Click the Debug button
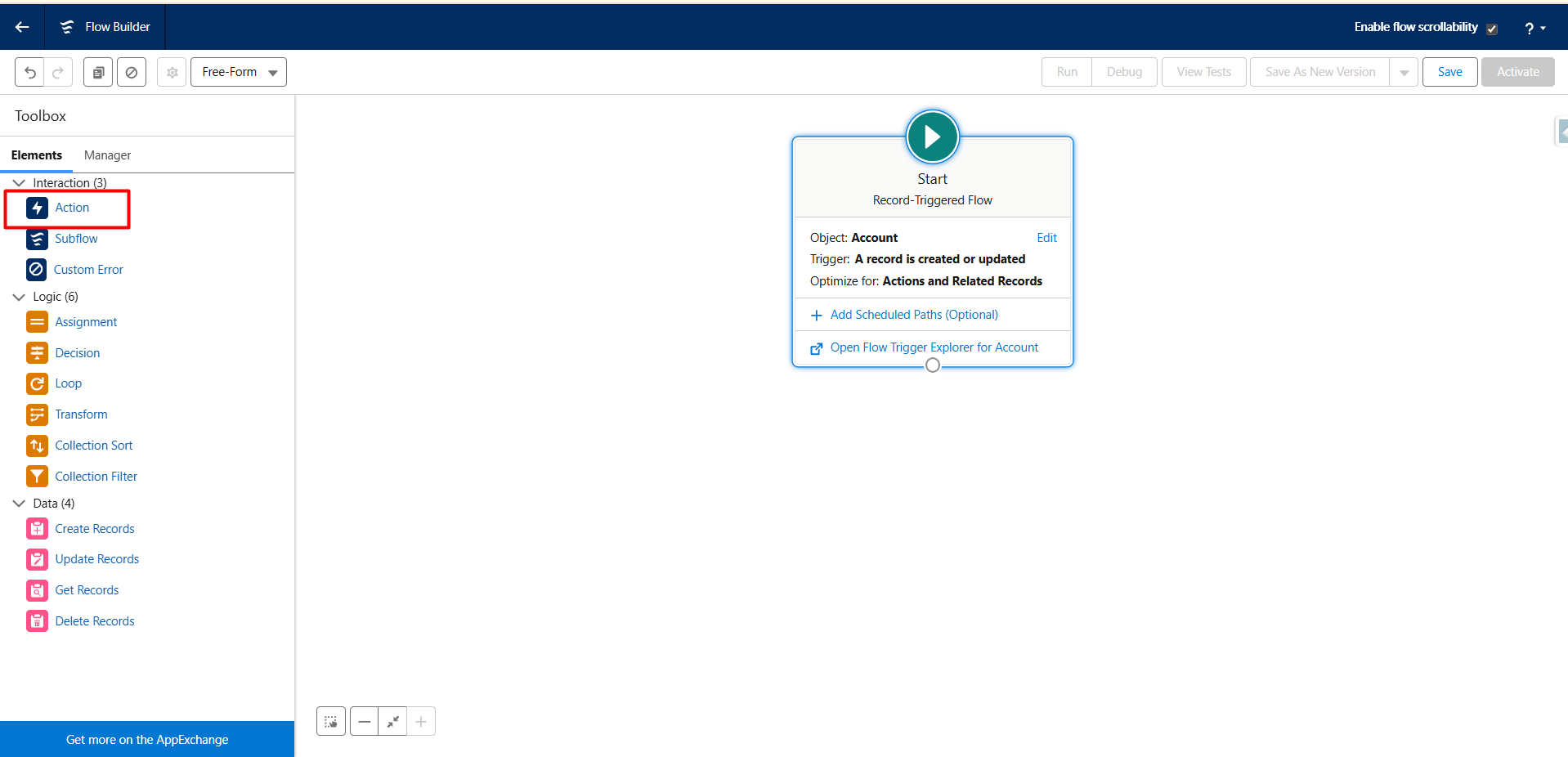The height and width of the screenshot is (757, 1568). pyautogui.click(x=1124, y=72)
